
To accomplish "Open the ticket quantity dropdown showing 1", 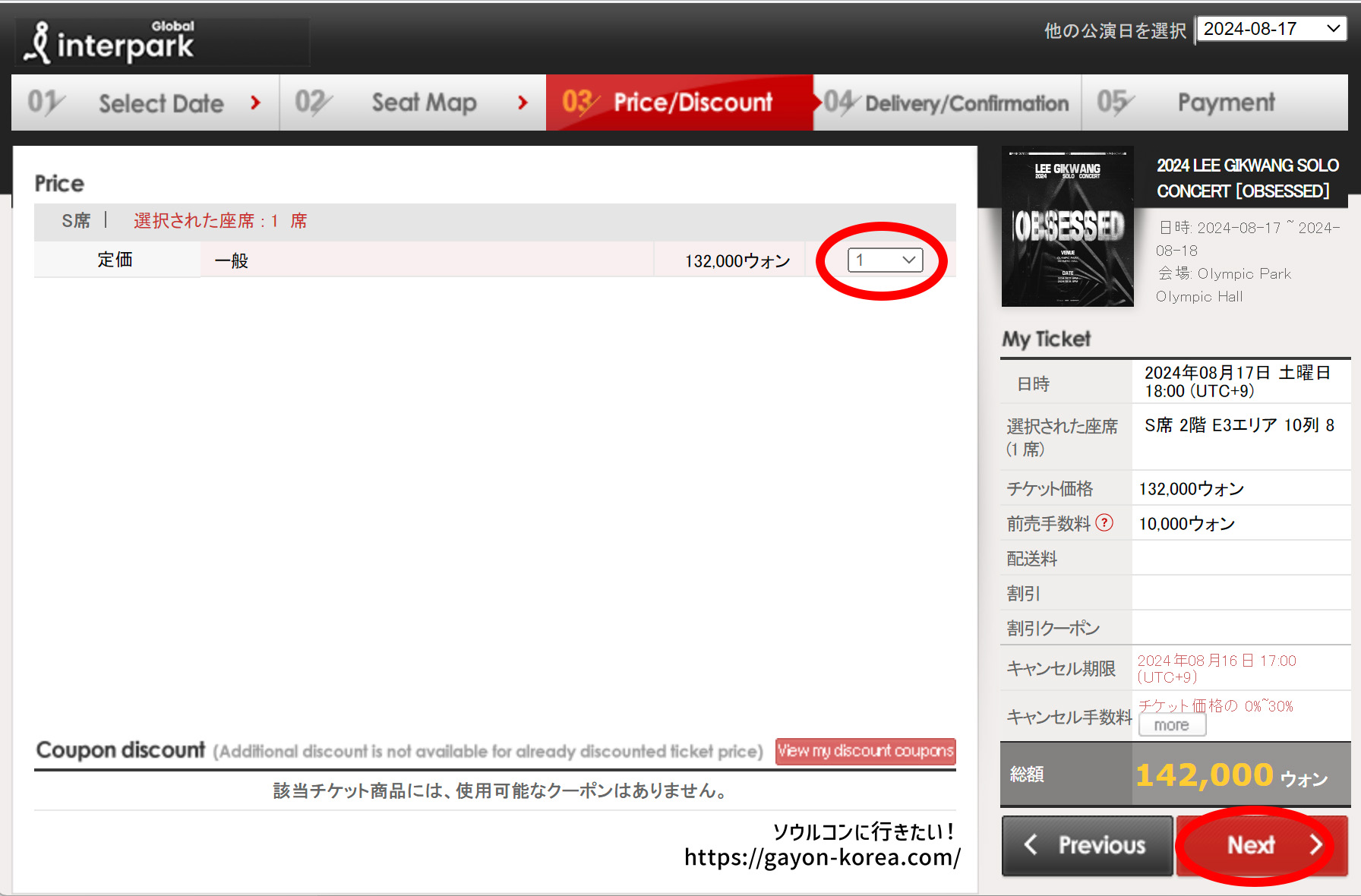I will 885,260.
